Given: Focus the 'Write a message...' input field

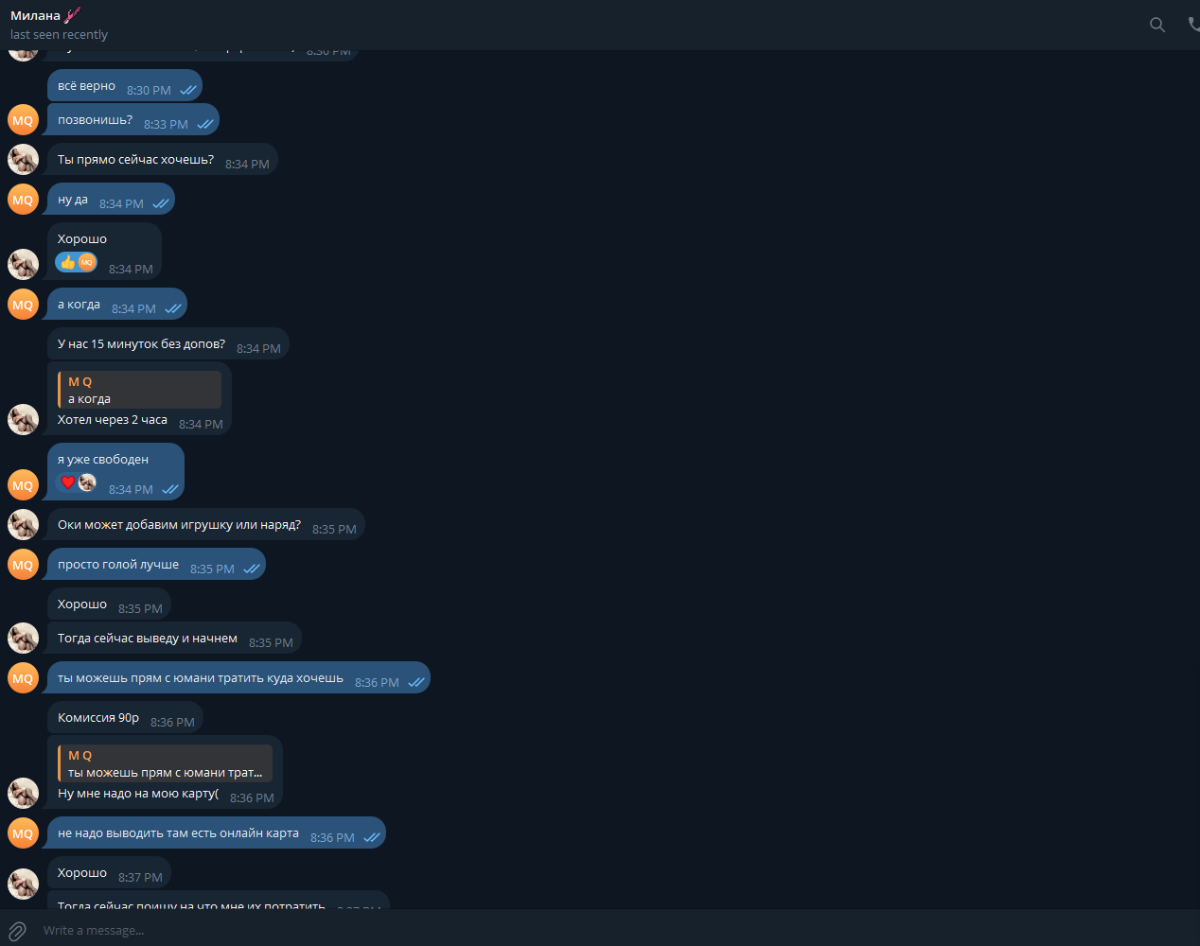Looking at the screenshot, I should (600, 930).
